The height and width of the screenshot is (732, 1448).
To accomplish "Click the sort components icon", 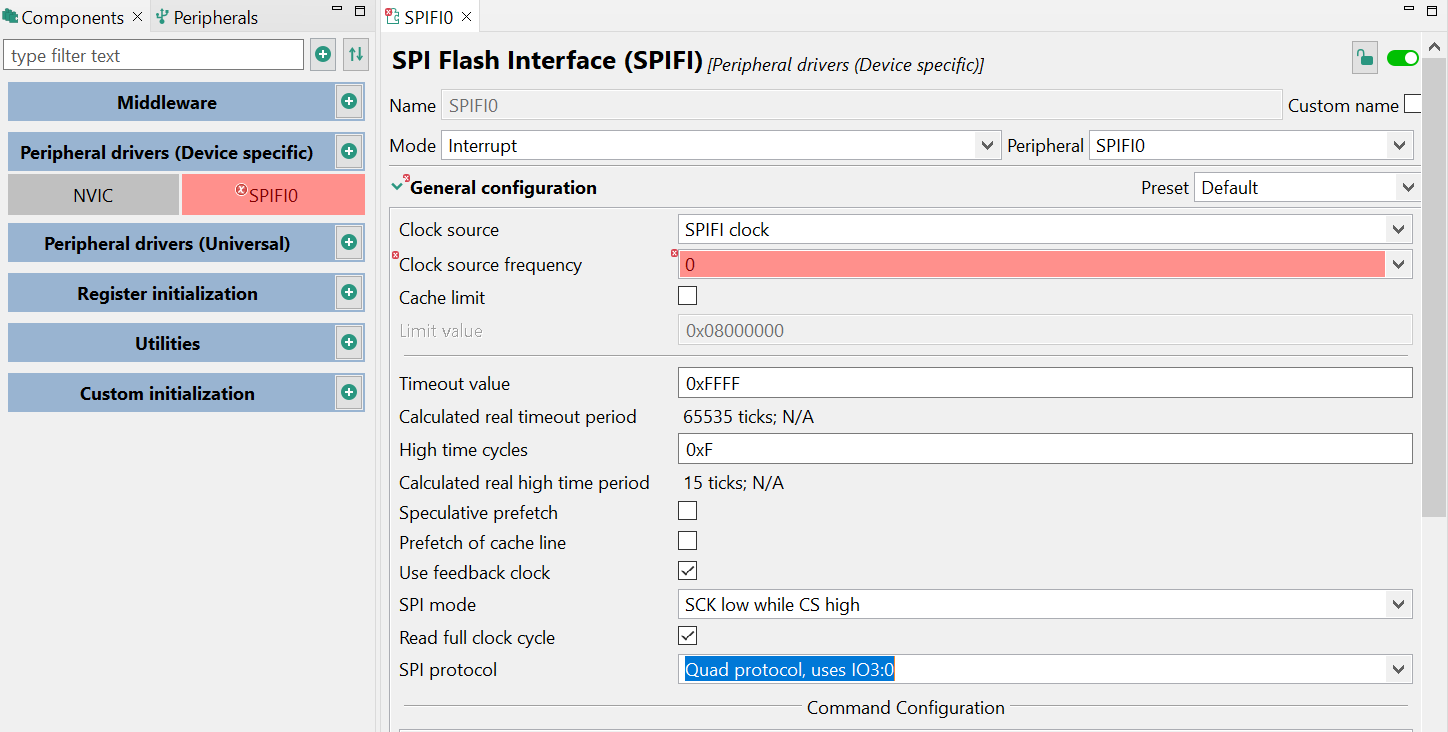I will pos(355,54).
